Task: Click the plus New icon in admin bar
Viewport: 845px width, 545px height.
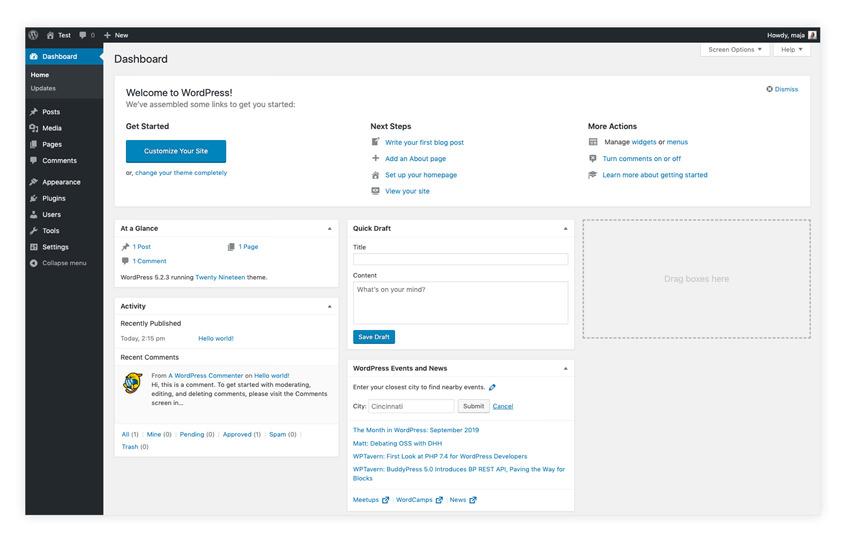Action: pyautogui.click(x=107, y=35)
